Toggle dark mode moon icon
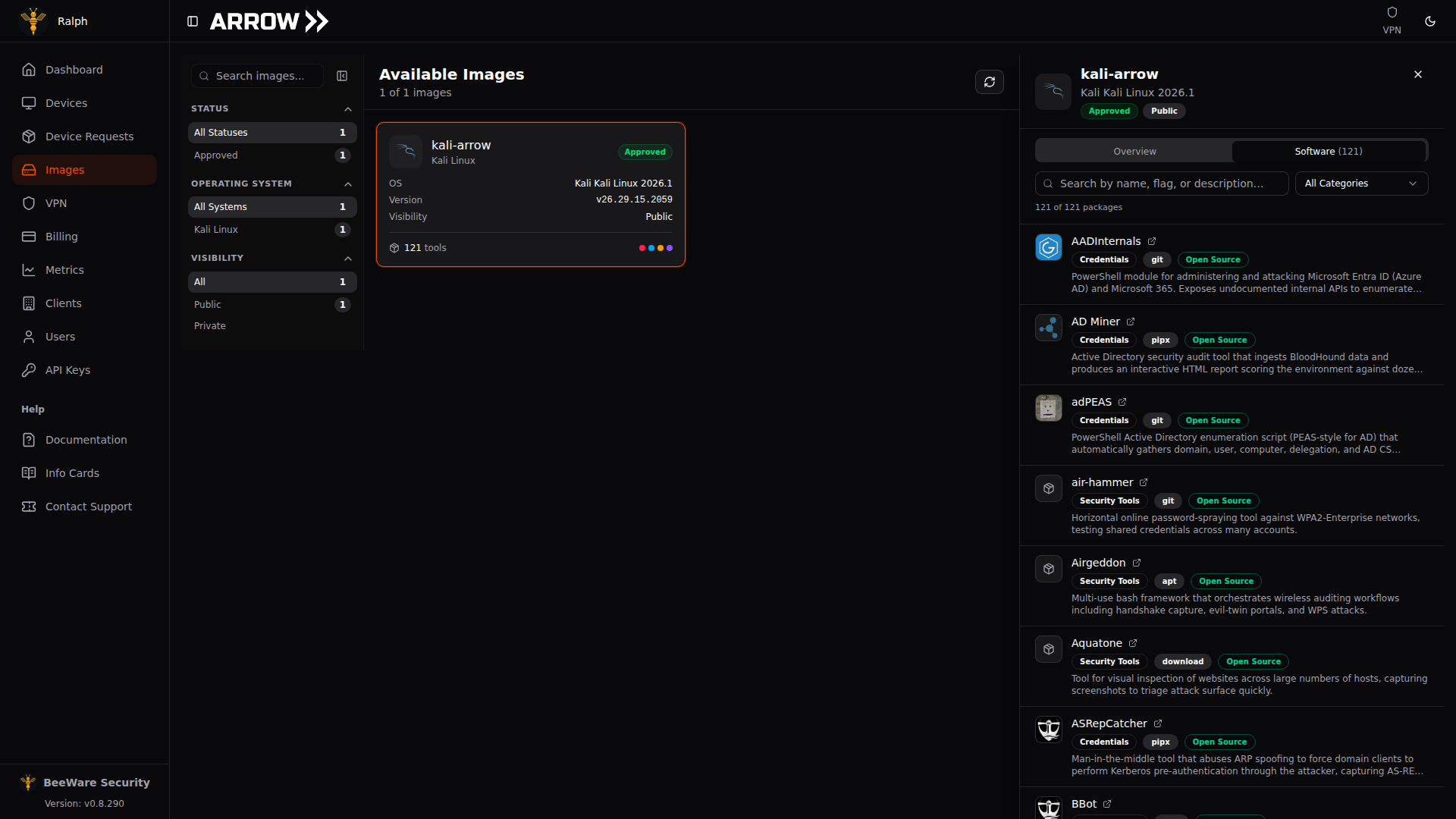 point(1429,21)
